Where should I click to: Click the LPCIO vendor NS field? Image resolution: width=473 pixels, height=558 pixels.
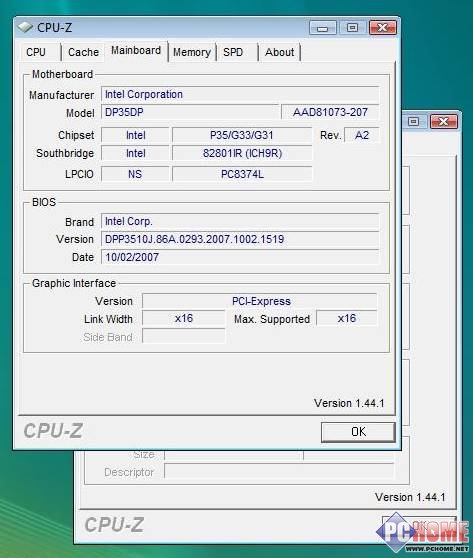coord(135,174)
